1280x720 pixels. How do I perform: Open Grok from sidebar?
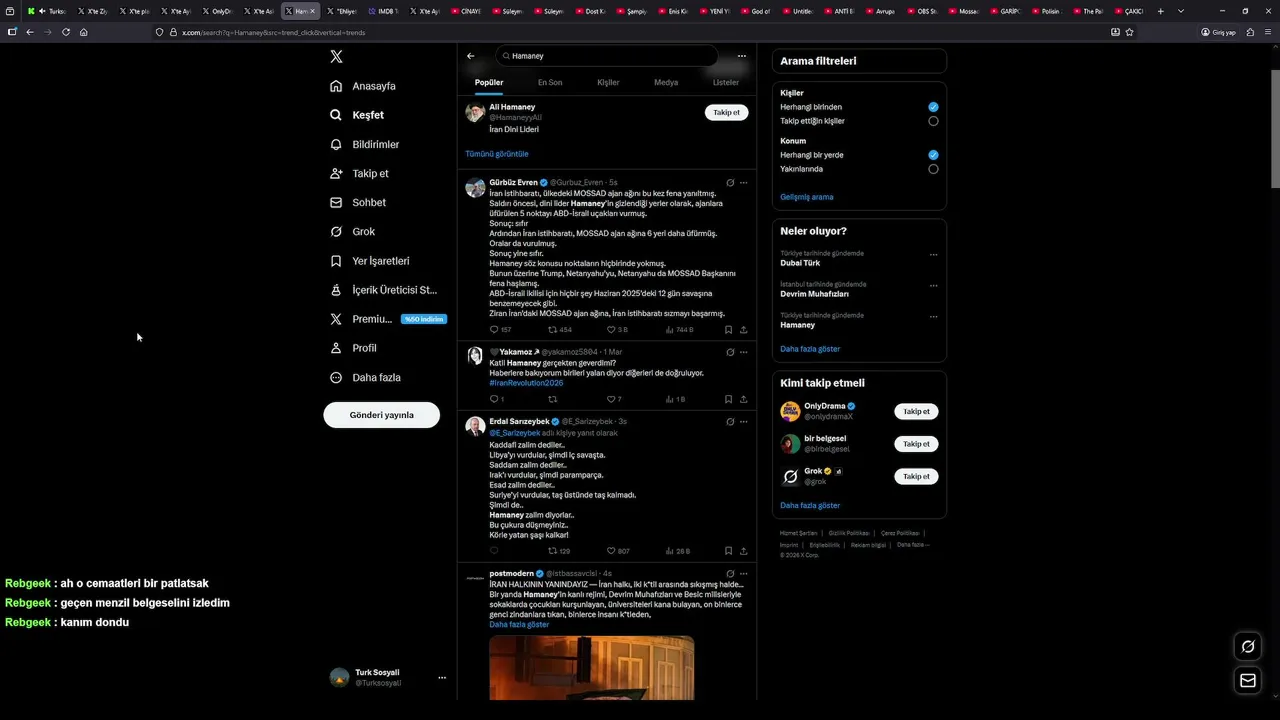(x=353, y=231)
